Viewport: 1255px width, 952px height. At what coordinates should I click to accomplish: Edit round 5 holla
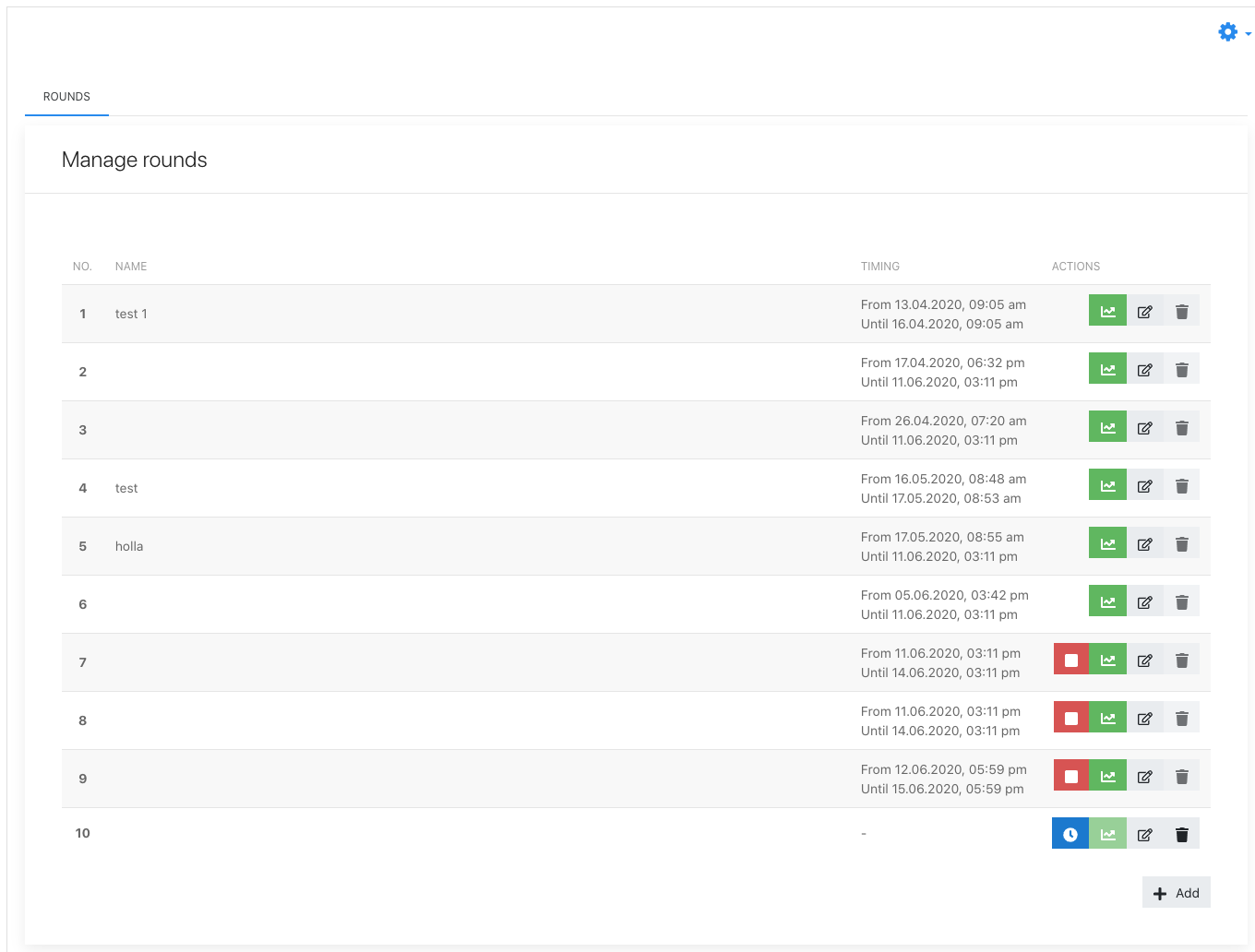point(1145,543)
